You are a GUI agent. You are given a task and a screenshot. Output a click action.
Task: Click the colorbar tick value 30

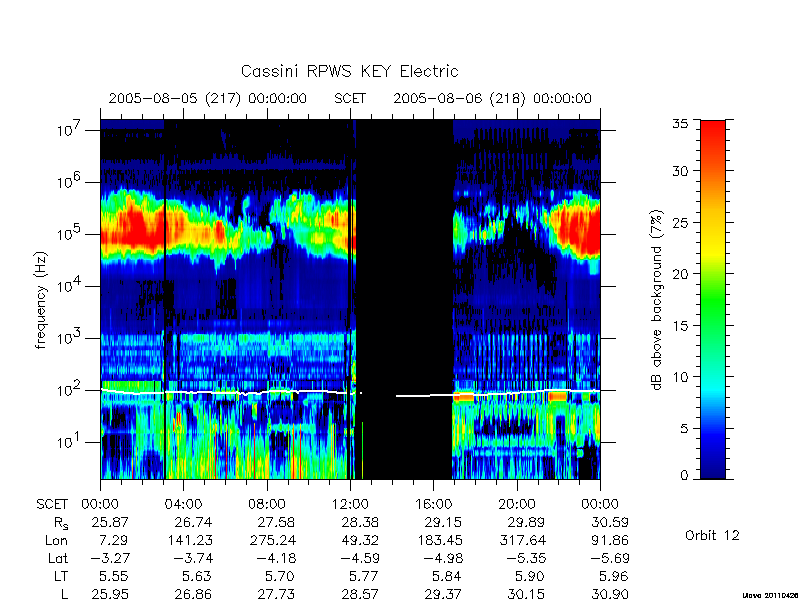tap(683, 170)
